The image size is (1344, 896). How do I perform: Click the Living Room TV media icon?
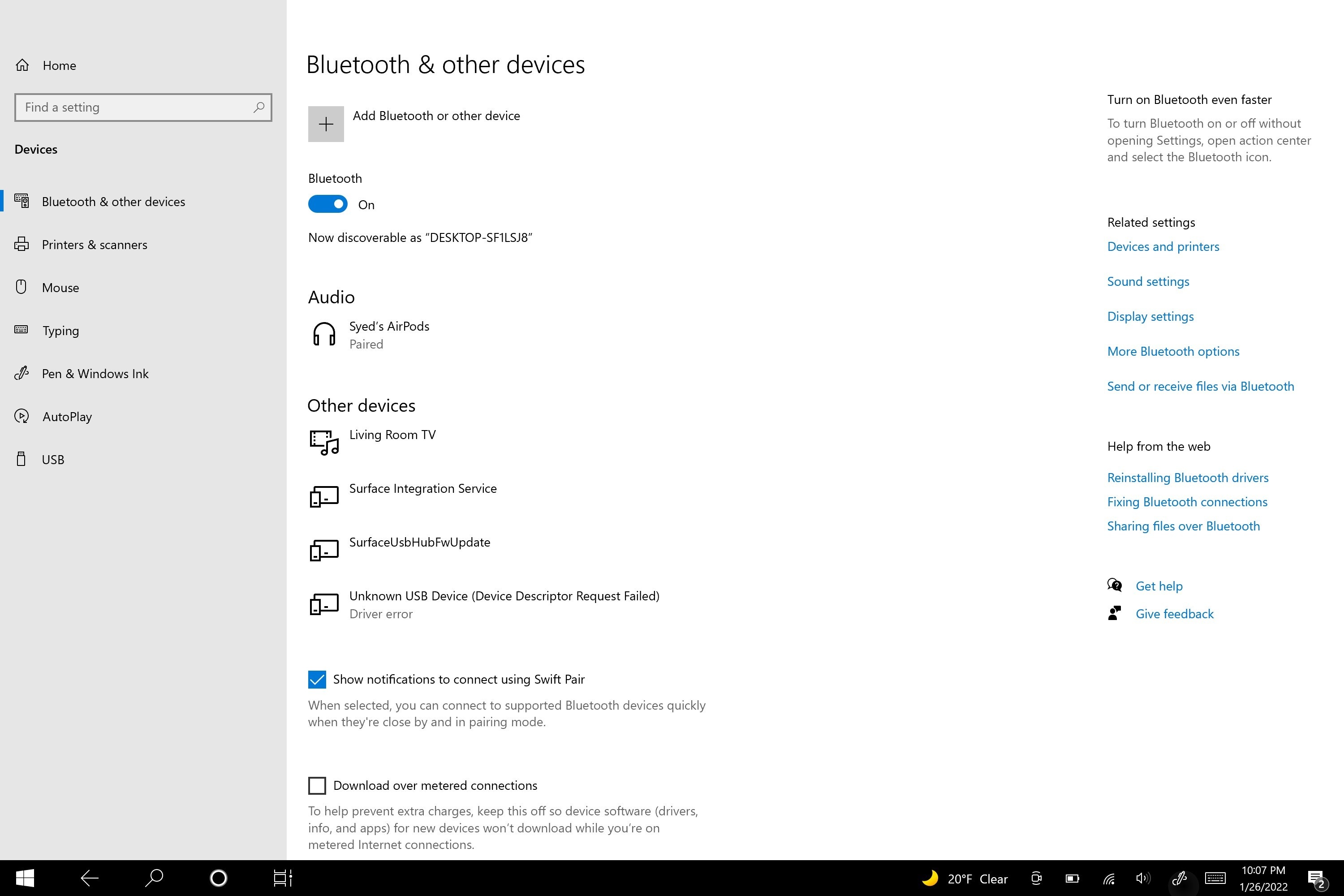[x=324, y=442]
